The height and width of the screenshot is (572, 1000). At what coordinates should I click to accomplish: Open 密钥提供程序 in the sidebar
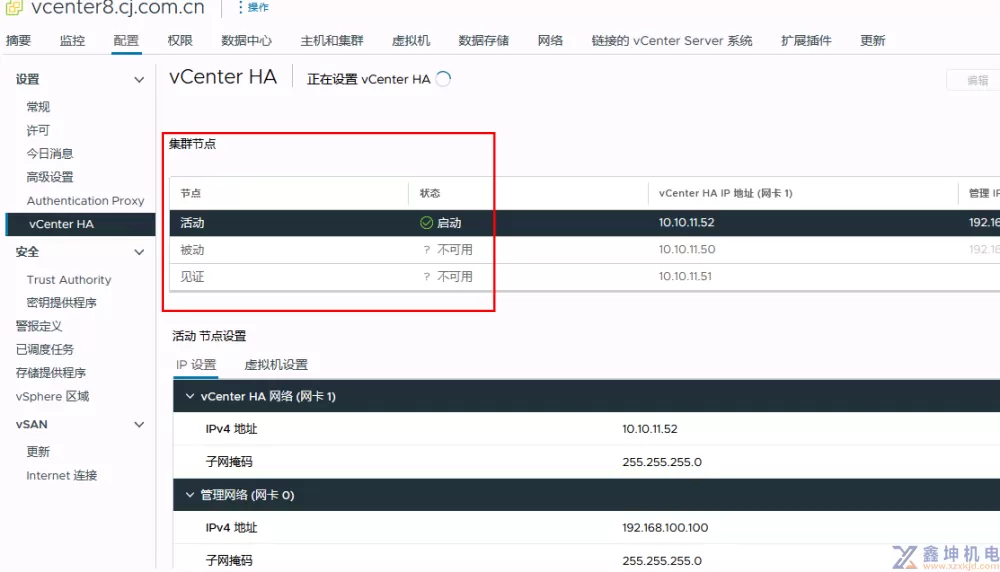tap(61, 303)
